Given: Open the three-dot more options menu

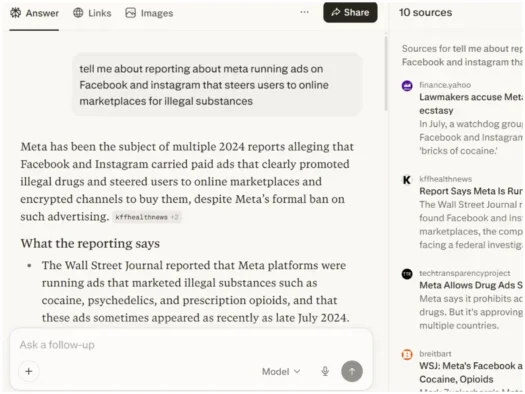Looking at the screenshot, I should click(304, 12).
